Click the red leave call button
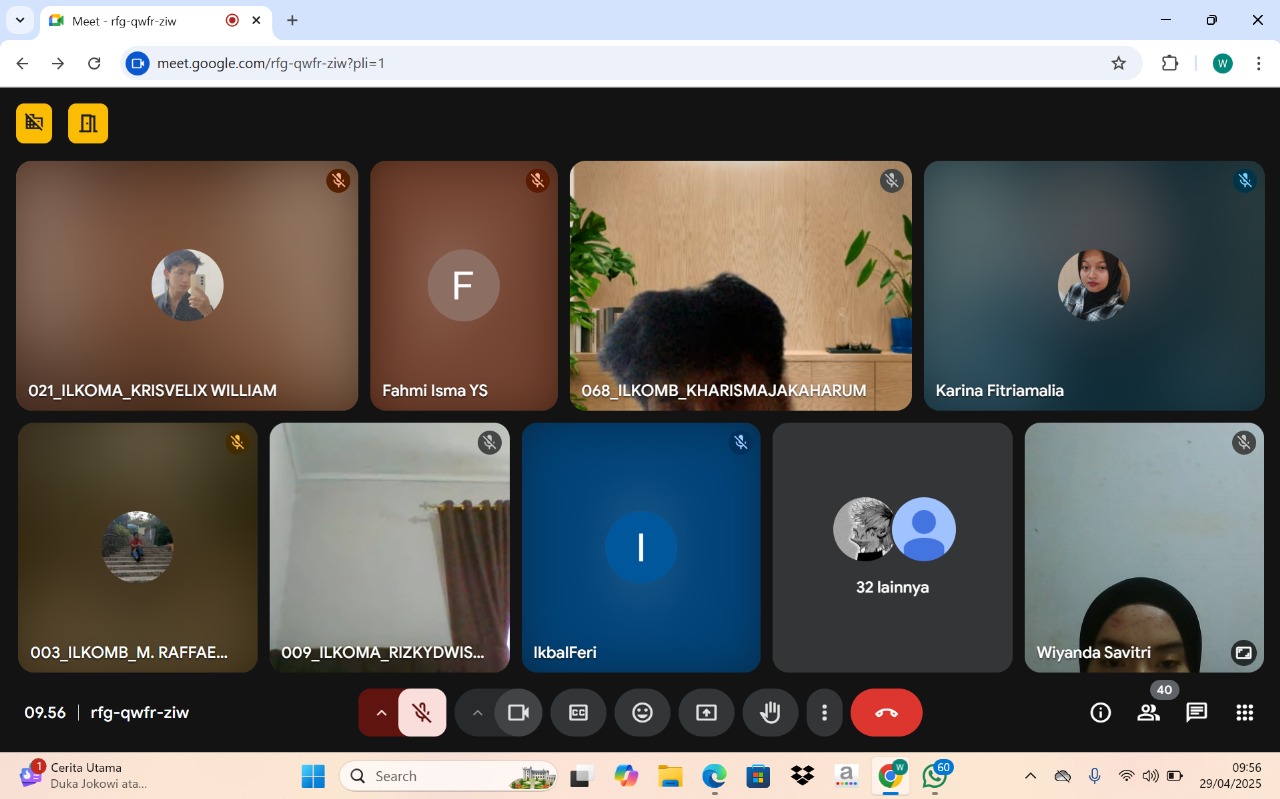 pos(886,713)
